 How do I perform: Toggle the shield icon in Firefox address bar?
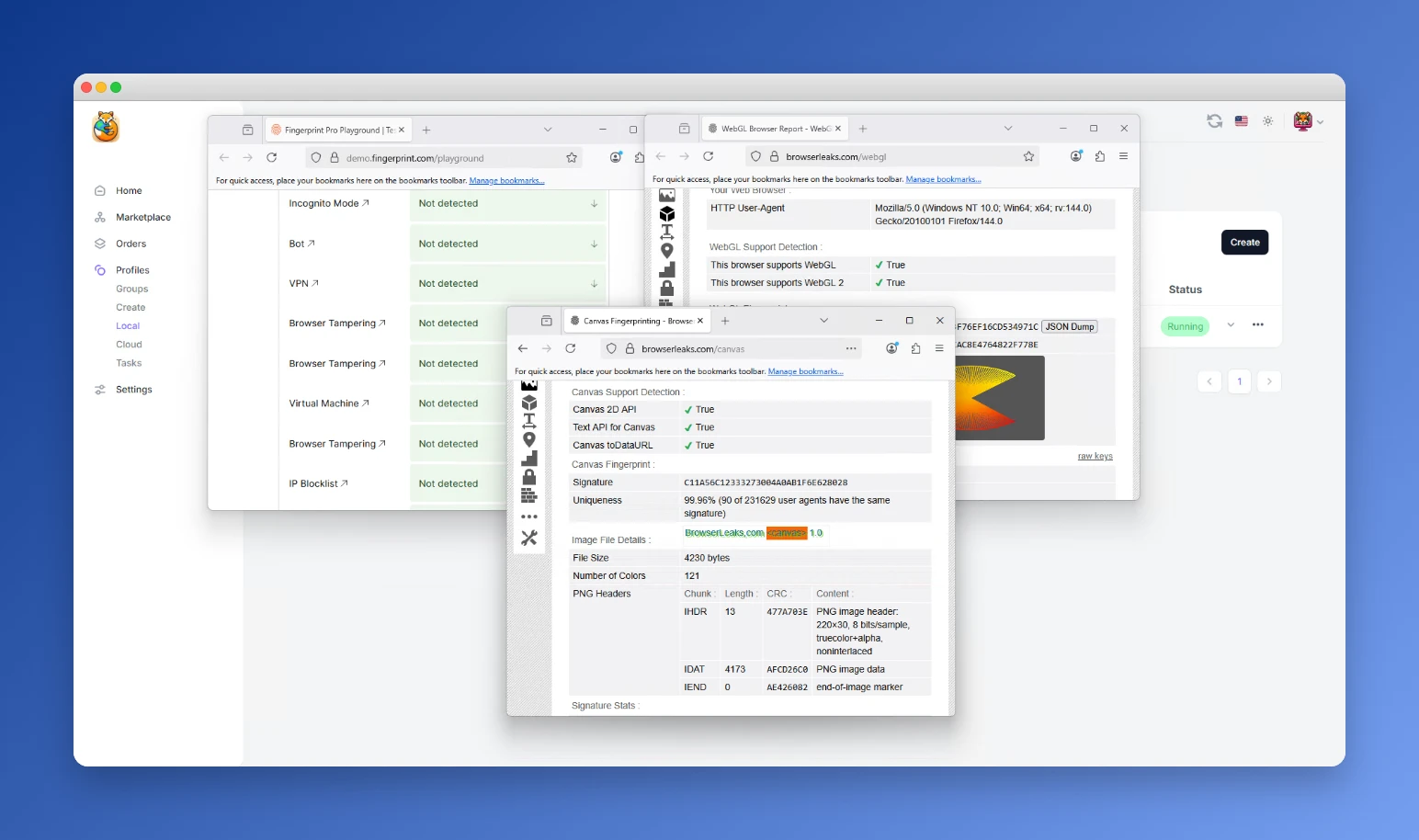[611, 348]
